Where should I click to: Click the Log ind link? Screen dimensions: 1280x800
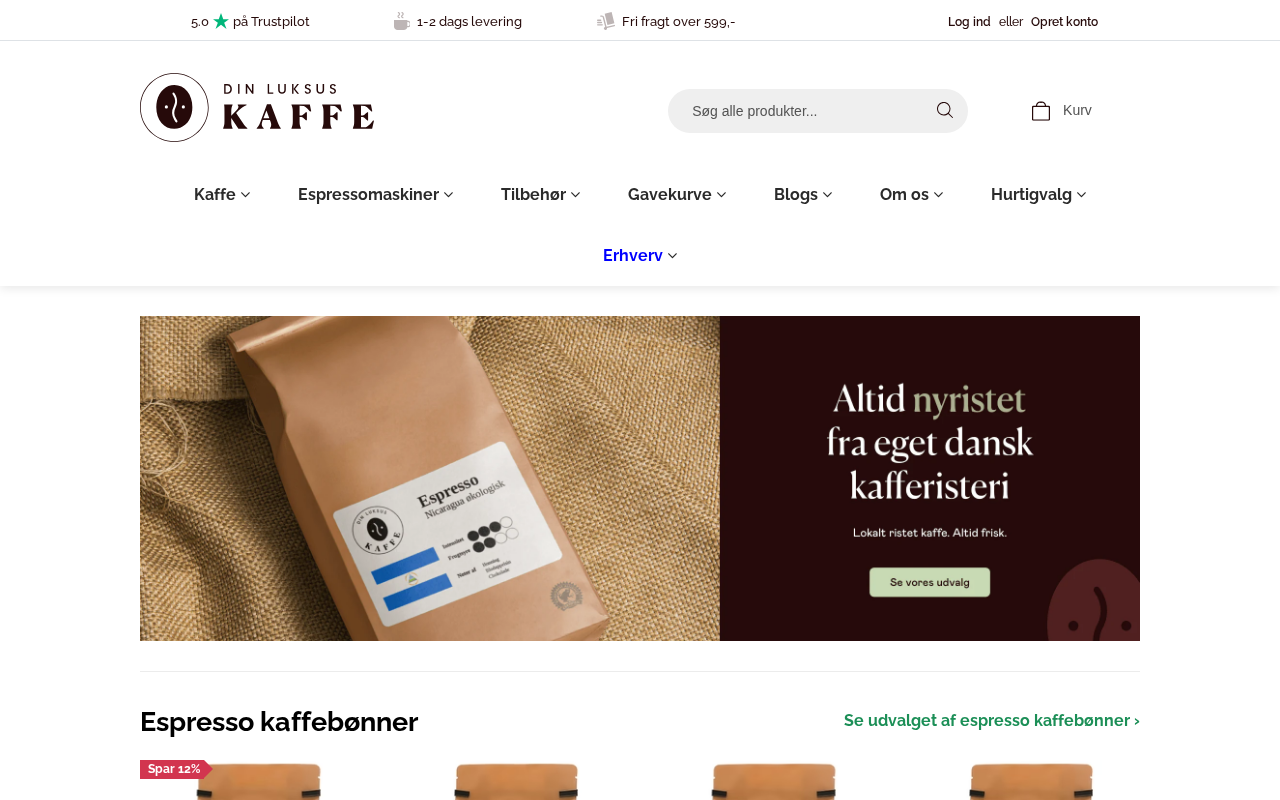(969, 22)
